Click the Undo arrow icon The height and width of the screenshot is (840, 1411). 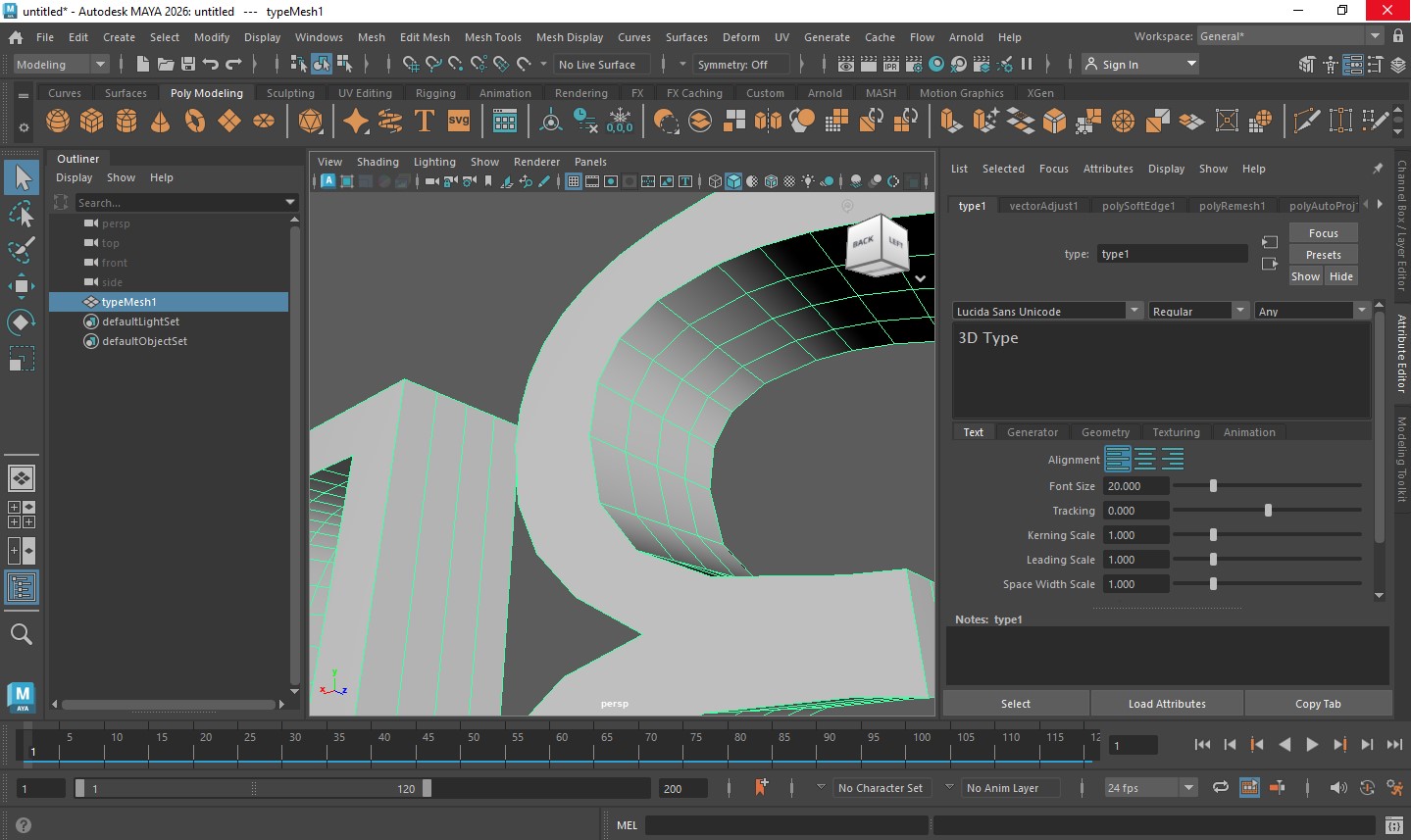(210, 64)
